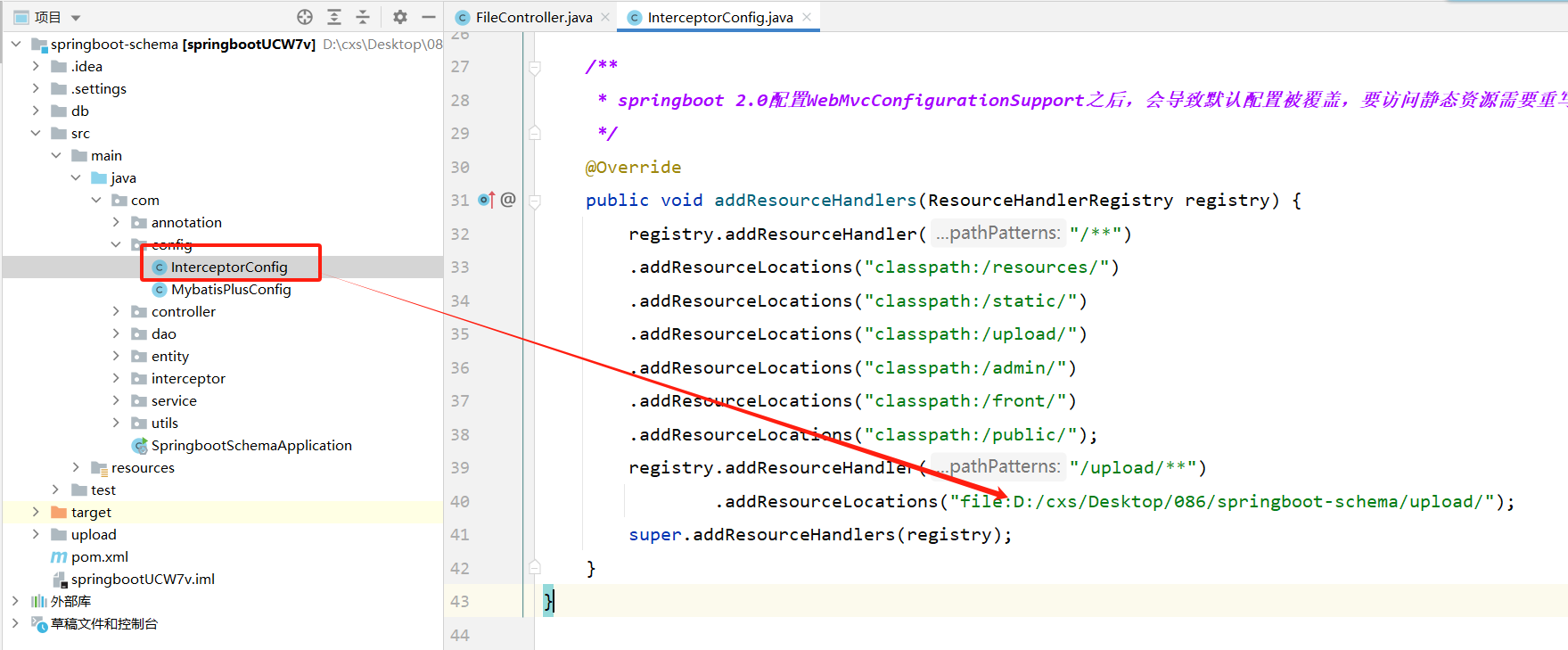Viewport: 1568px width, 650px height.
Task: Select springbootUCW7v.iml file
Action: click(143, 579)
